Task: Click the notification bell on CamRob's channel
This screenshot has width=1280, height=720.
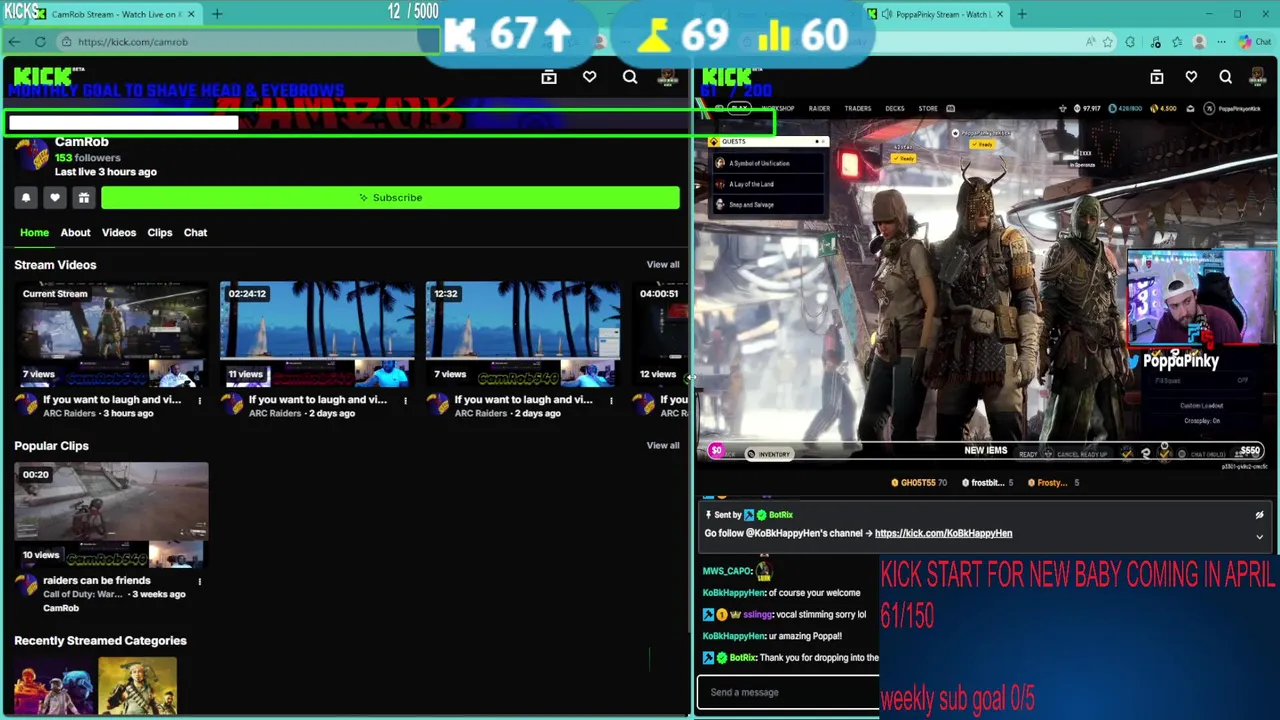Action: pyautogui.click(x=26, y=198)
